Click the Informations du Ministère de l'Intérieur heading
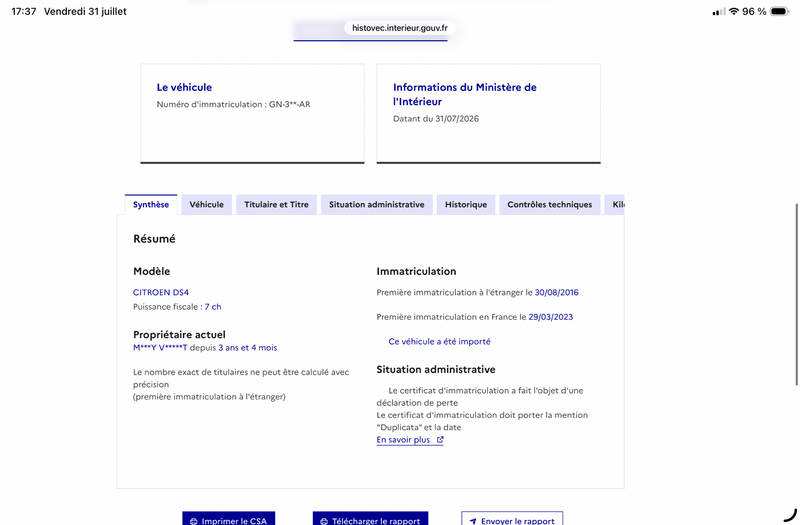Viewport: 800px width, 525px height. click(x=465, y=94)
